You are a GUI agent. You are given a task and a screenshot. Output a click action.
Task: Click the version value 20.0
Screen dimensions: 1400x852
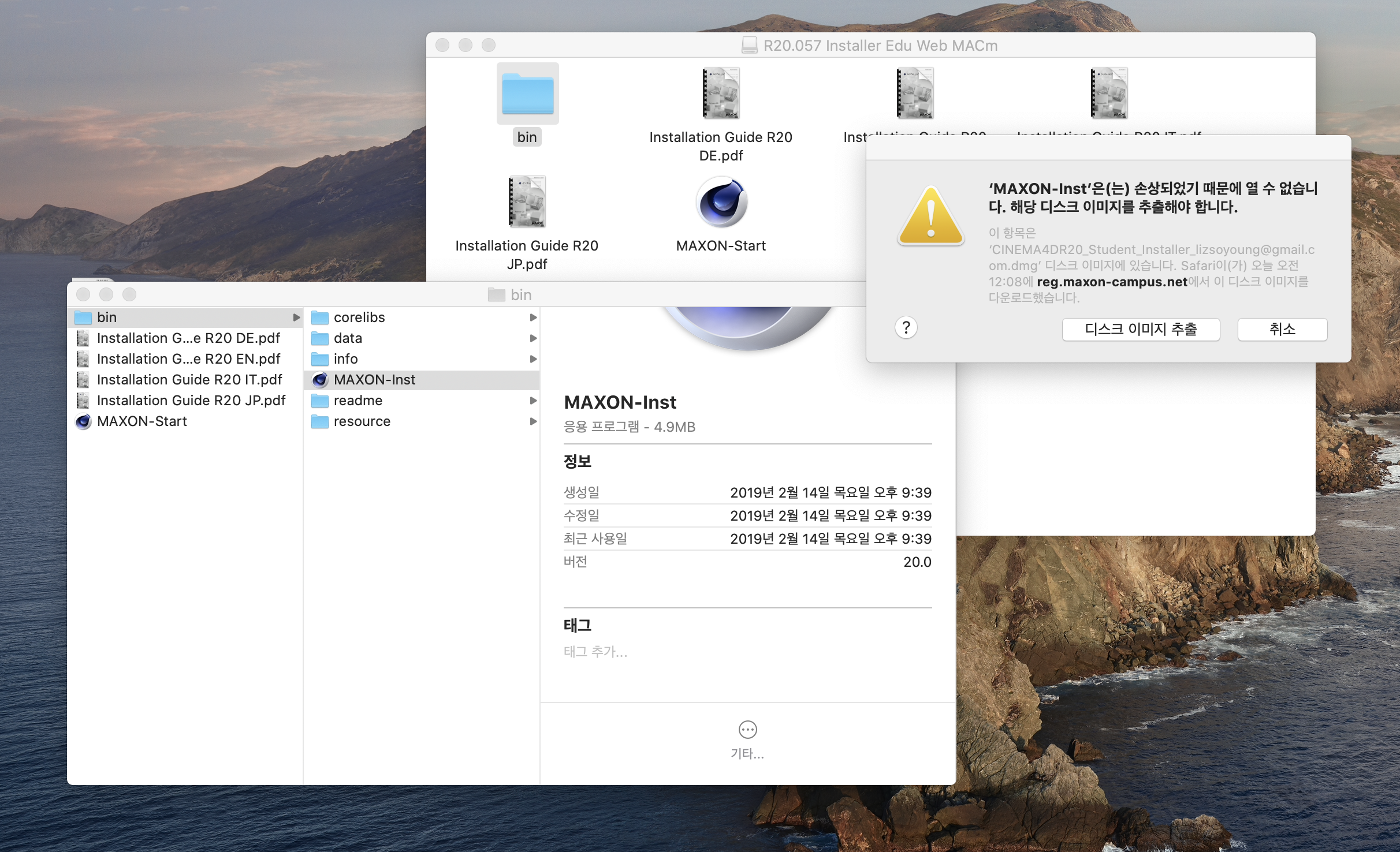[x=917, y=562]
